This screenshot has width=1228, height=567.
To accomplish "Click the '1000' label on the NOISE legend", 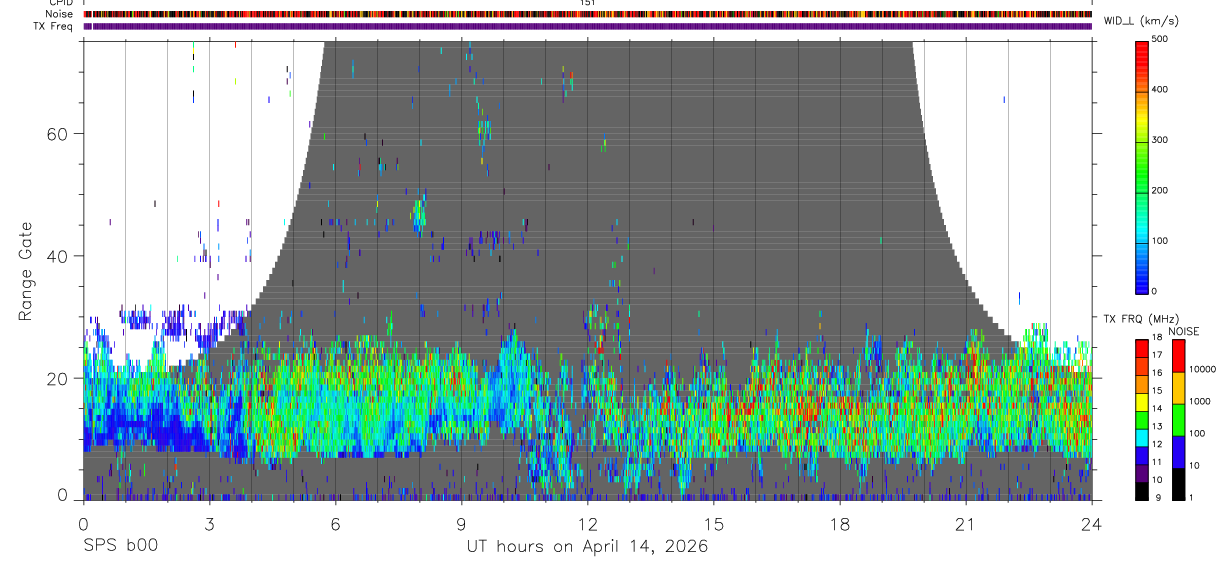I will 1200,401.
